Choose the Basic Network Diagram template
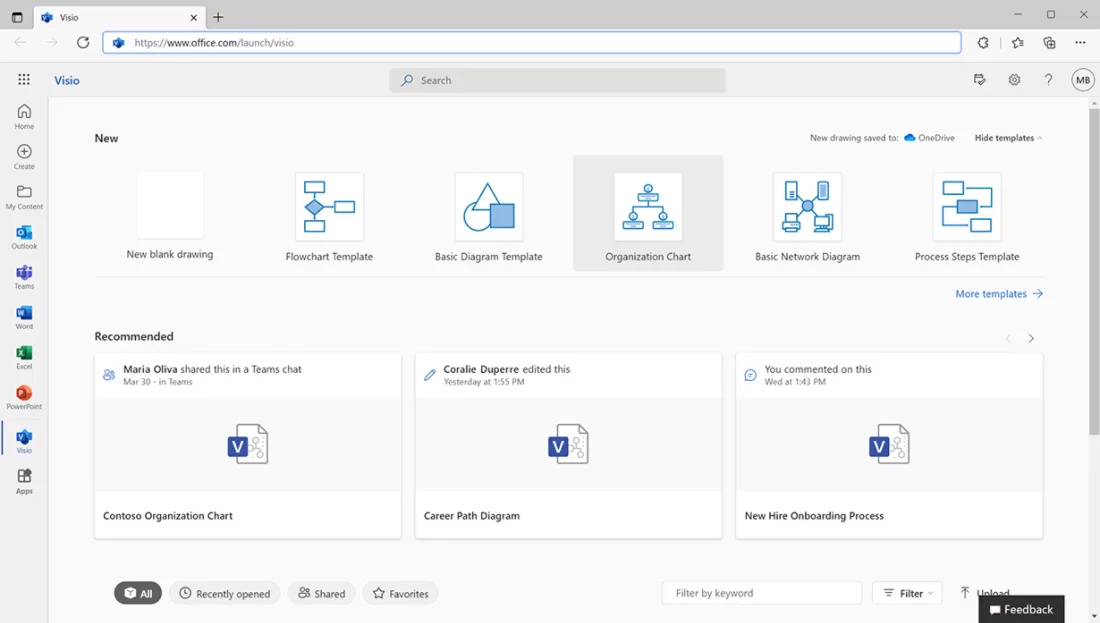This screenshot has width=1100, height=623. tap(807, 218)
